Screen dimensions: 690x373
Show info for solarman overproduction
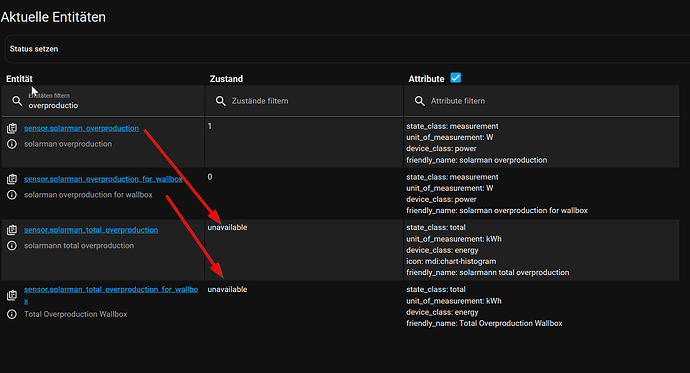[x=12, y=144]
